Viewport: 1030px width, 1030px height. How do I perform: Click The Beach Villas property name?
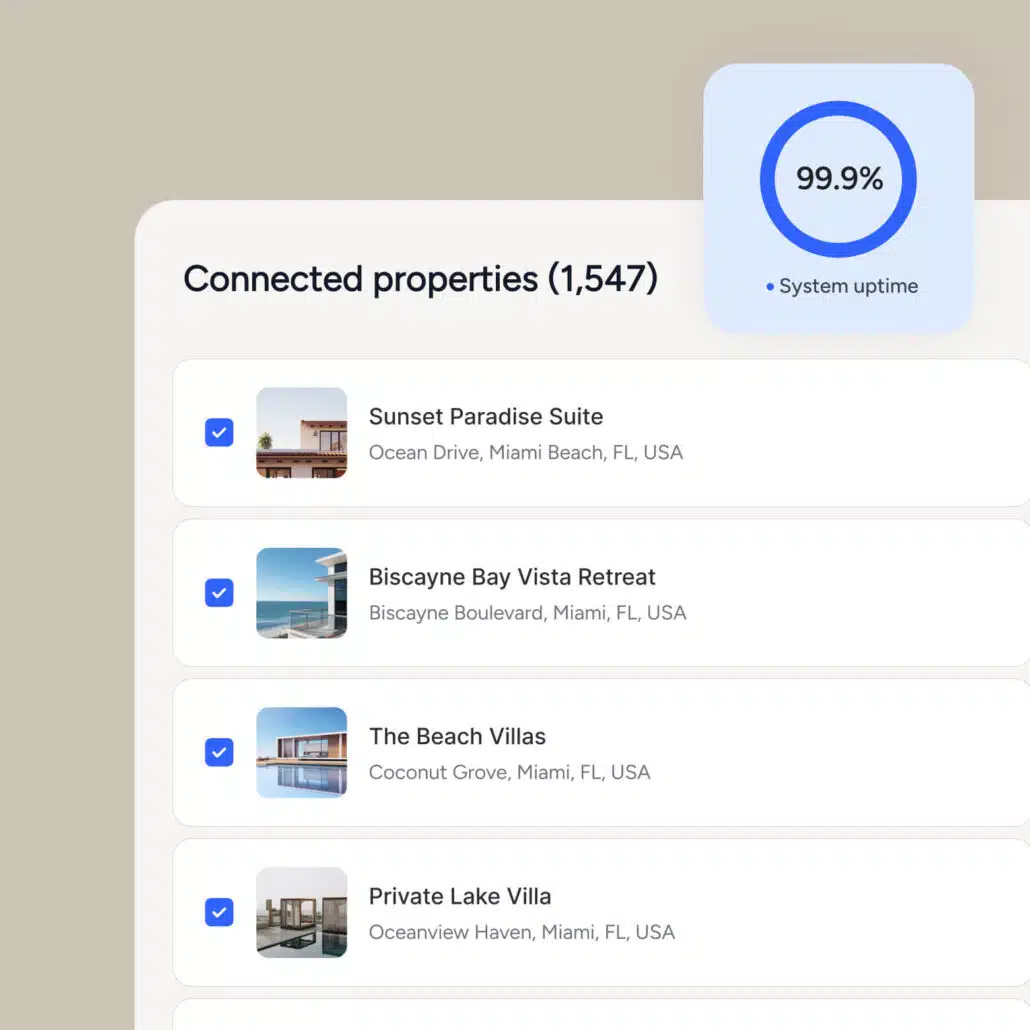457,736
